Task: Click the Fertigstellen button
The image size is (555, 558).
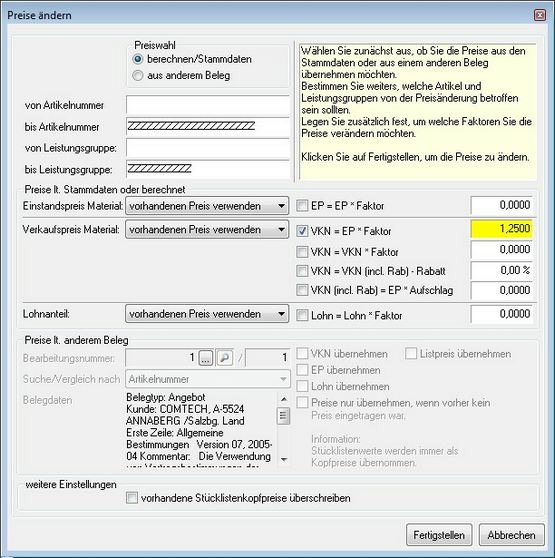Action: tap(439, 535)
